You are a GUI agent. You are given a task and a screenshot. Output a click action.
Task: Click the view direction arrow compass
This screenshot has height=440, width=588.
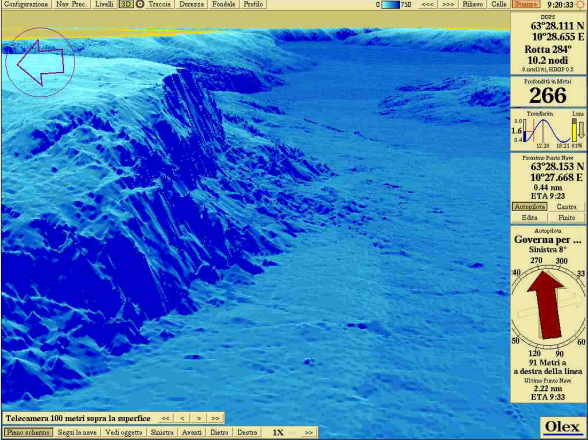pos(40,62)
